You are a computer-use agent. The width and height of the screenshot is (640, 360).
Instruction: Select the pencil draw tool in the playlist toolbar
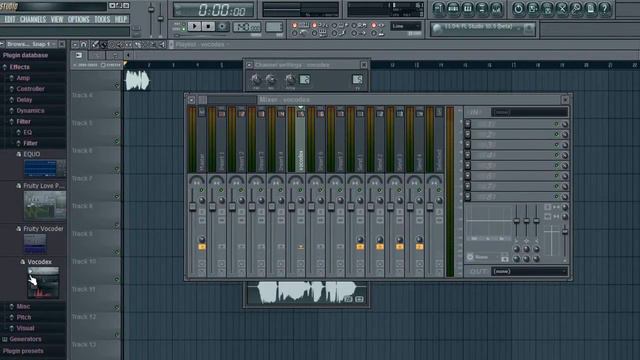click(95, 44)
